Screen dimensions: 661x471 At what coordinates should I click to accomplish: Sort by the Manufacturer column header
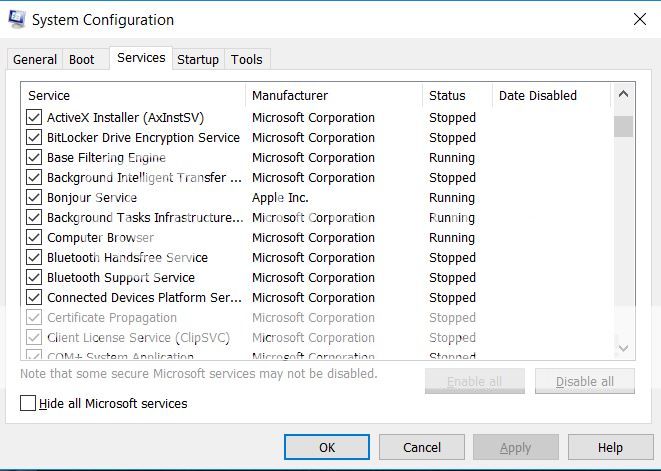click(334, 95)
